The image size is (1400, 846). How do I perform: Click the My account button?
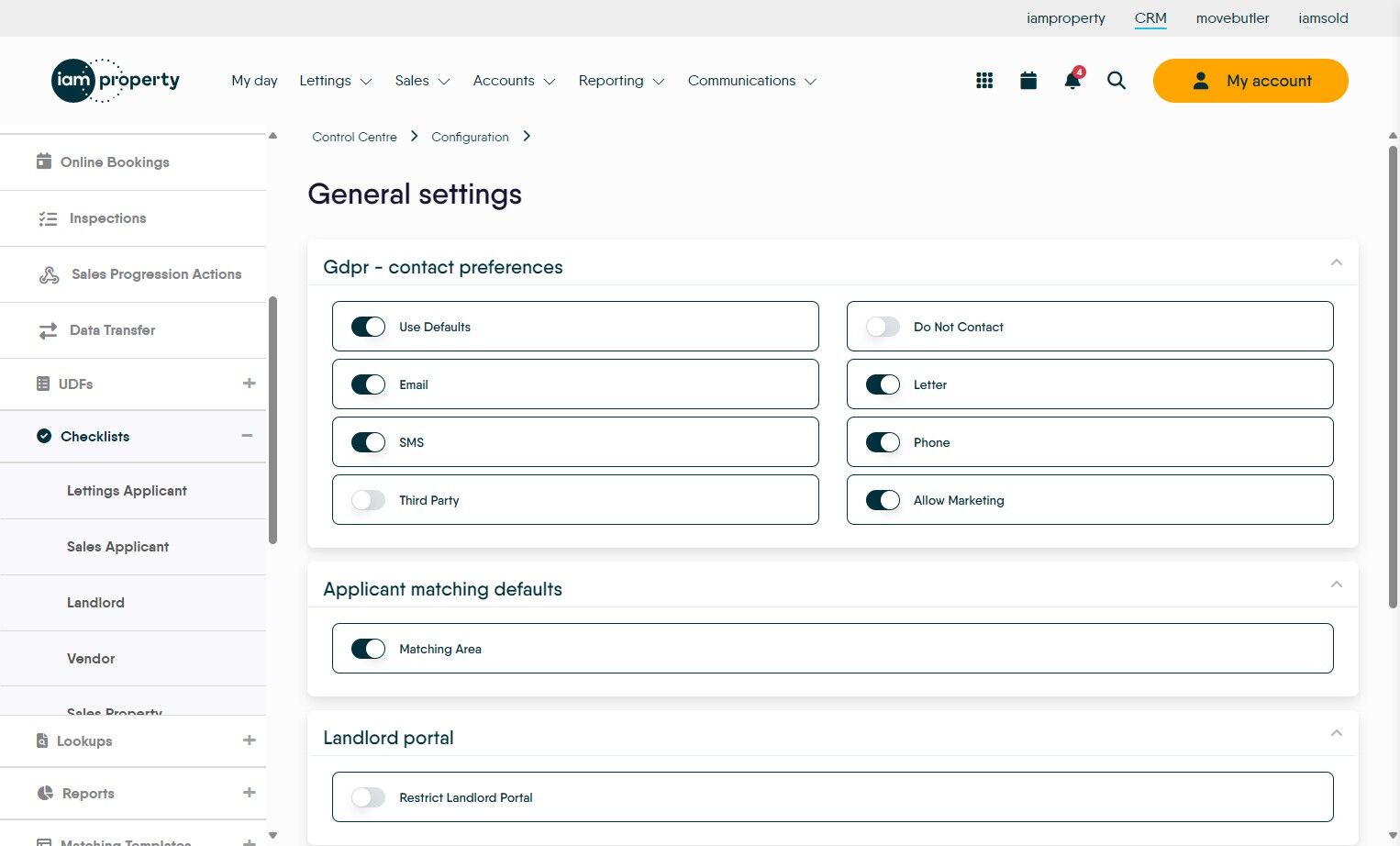(1250, 81)
